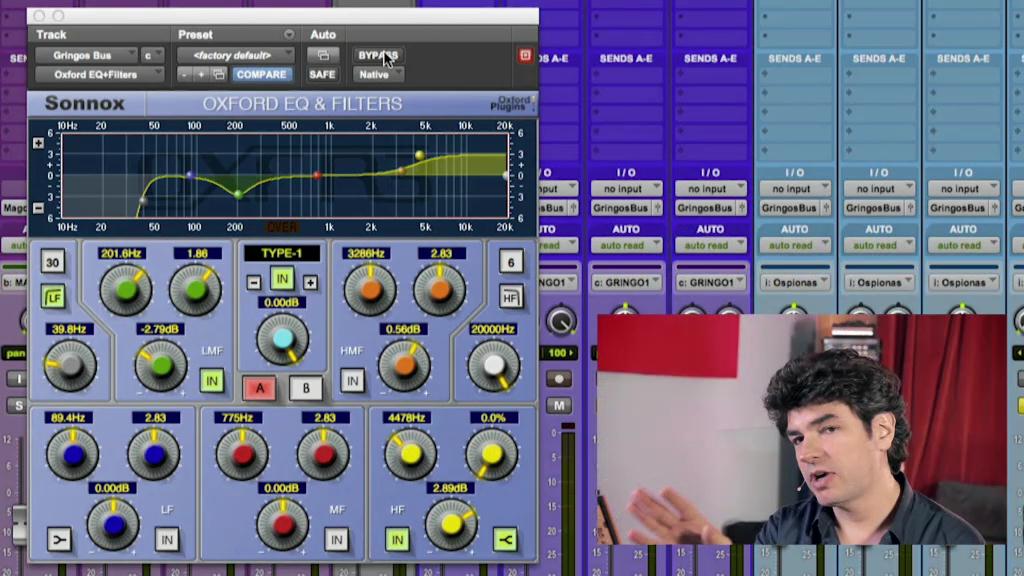This screenshot has height=576, width=1024.
Task: Disable the LMF band IN button
Action: pos(212,381)
